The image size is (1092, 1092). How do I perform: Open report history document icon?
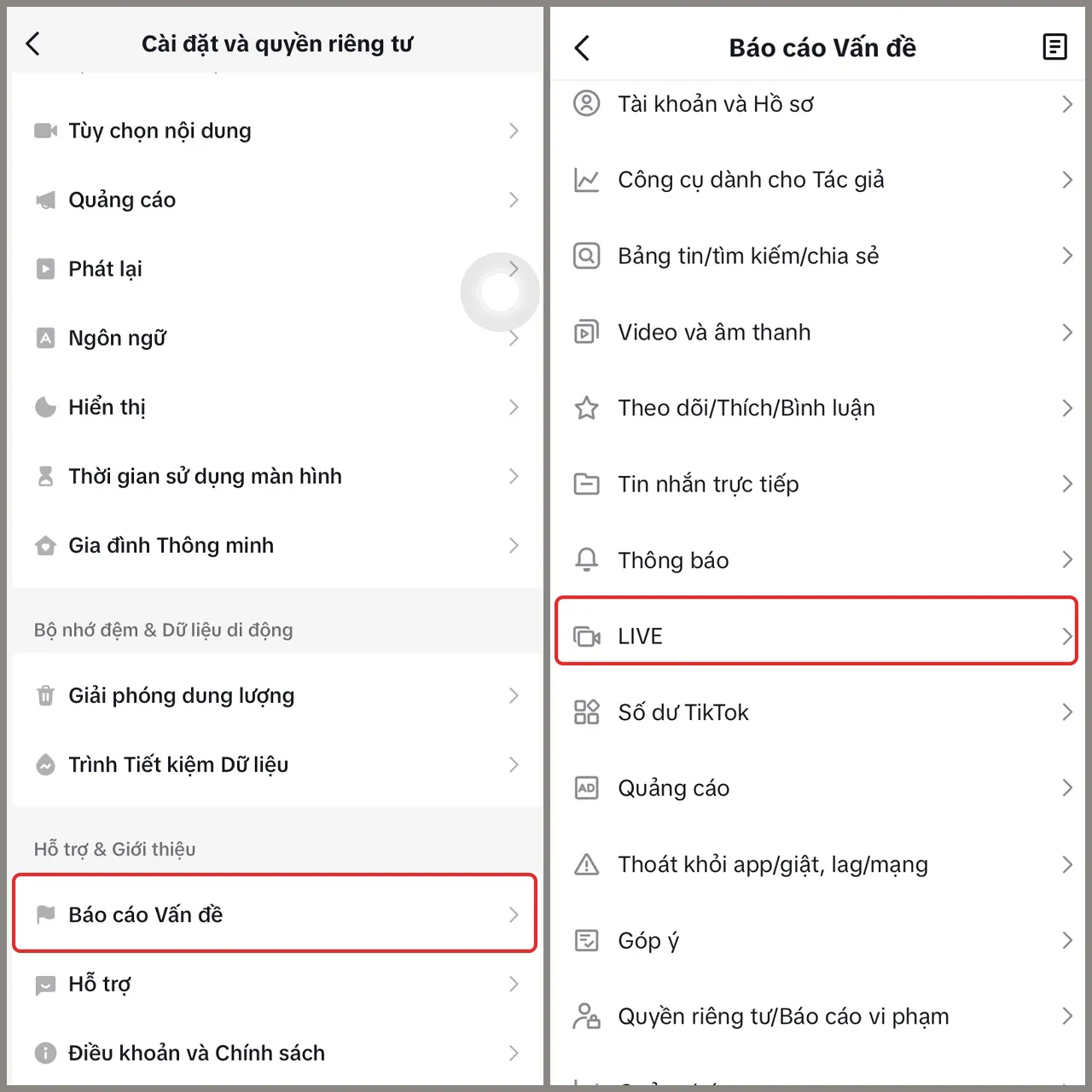point(1054,47)
